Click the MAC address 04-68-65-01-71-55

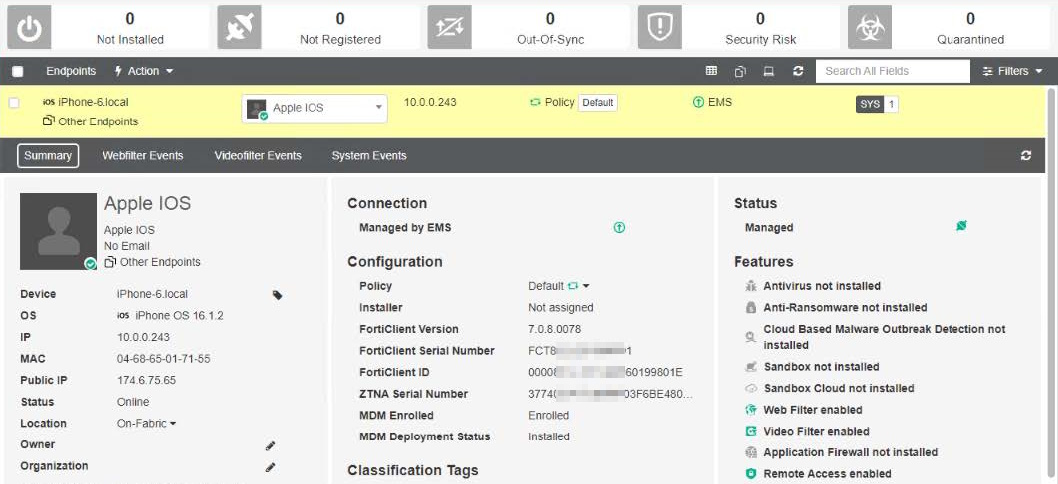click(x=163, y=358)
